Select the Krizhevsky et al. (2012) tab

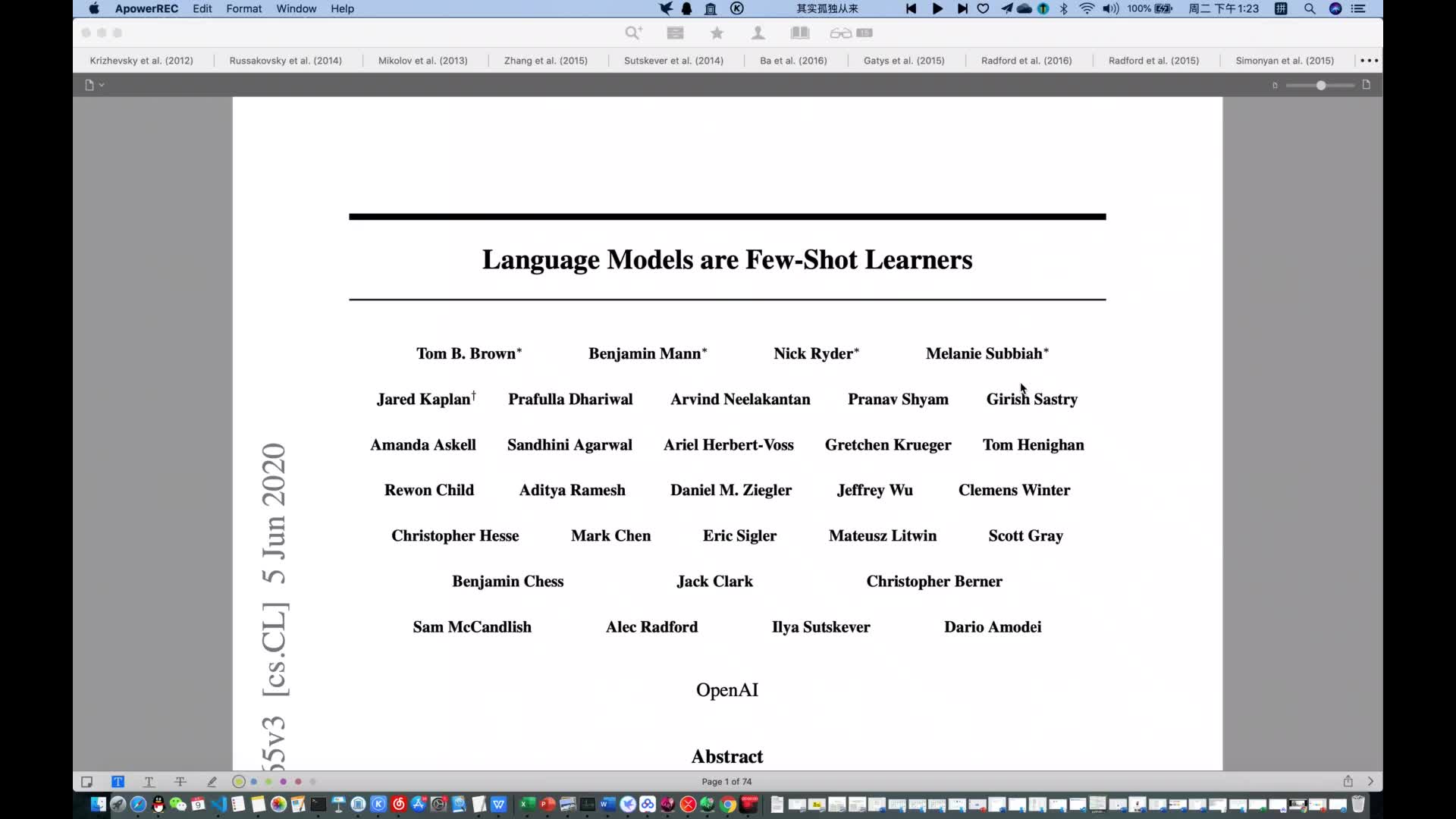pos(141,60)
